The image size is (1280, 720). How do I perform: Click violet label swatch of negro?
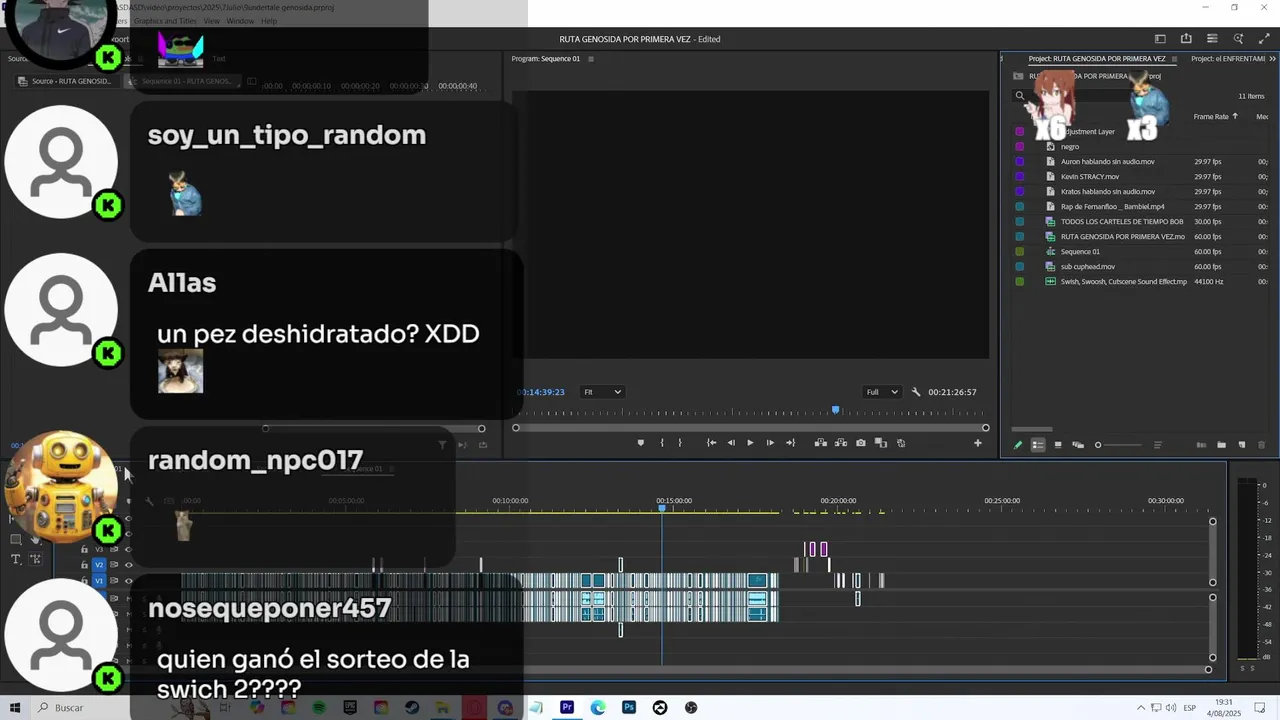point(1019,147)
